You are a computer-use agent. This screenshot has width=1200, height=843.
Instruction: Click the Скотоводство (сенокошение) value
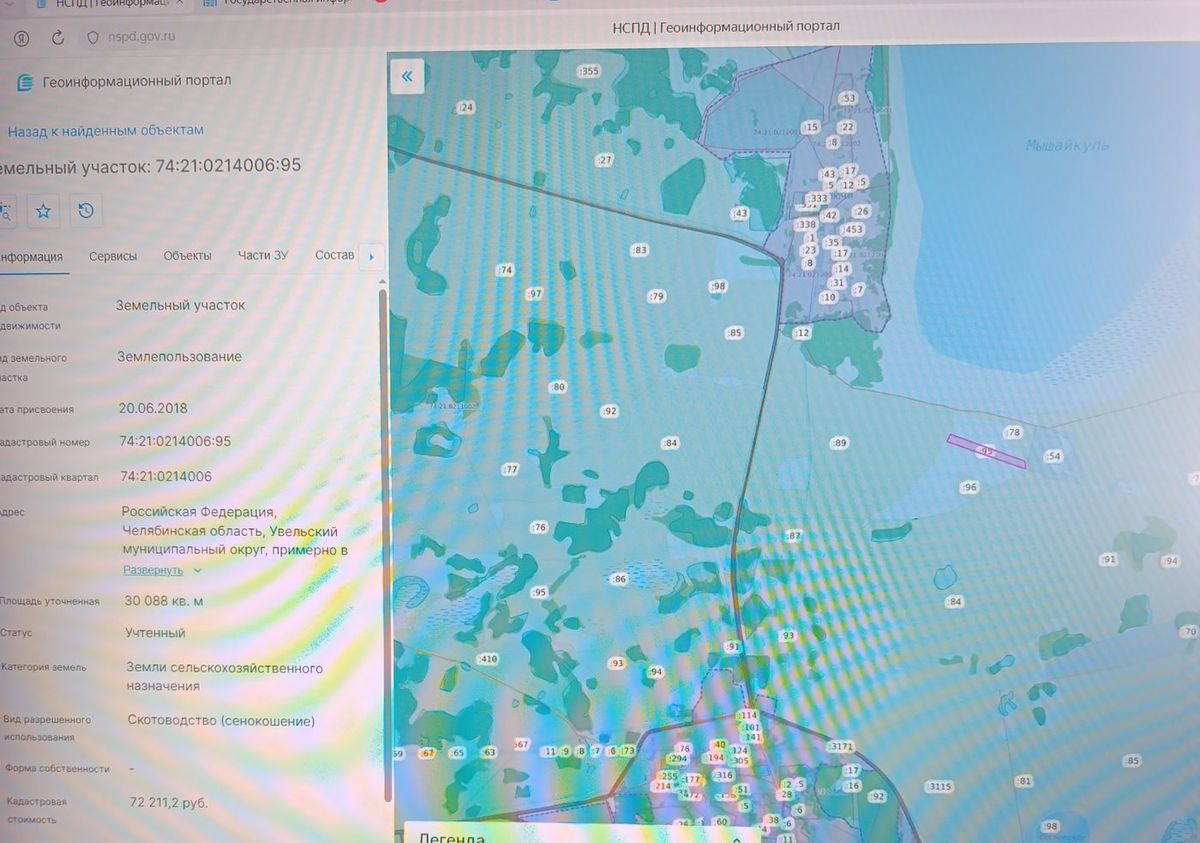tap(221, 720)
